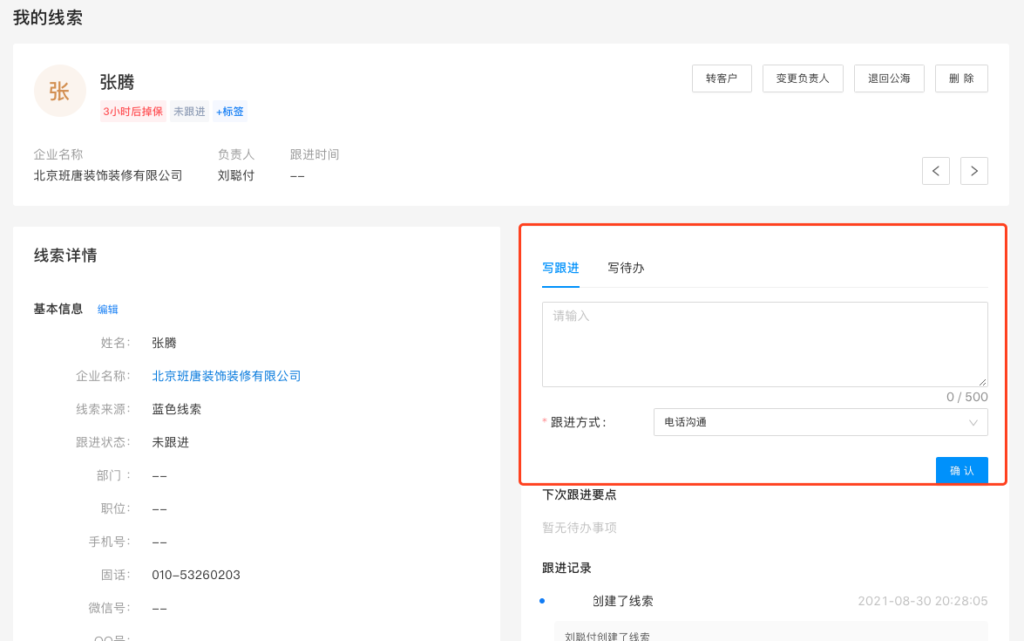Image resolution: width=1024 pixels, height=641 pixels.
Task: Click the next lead arrow button
Action: point(974,171)
